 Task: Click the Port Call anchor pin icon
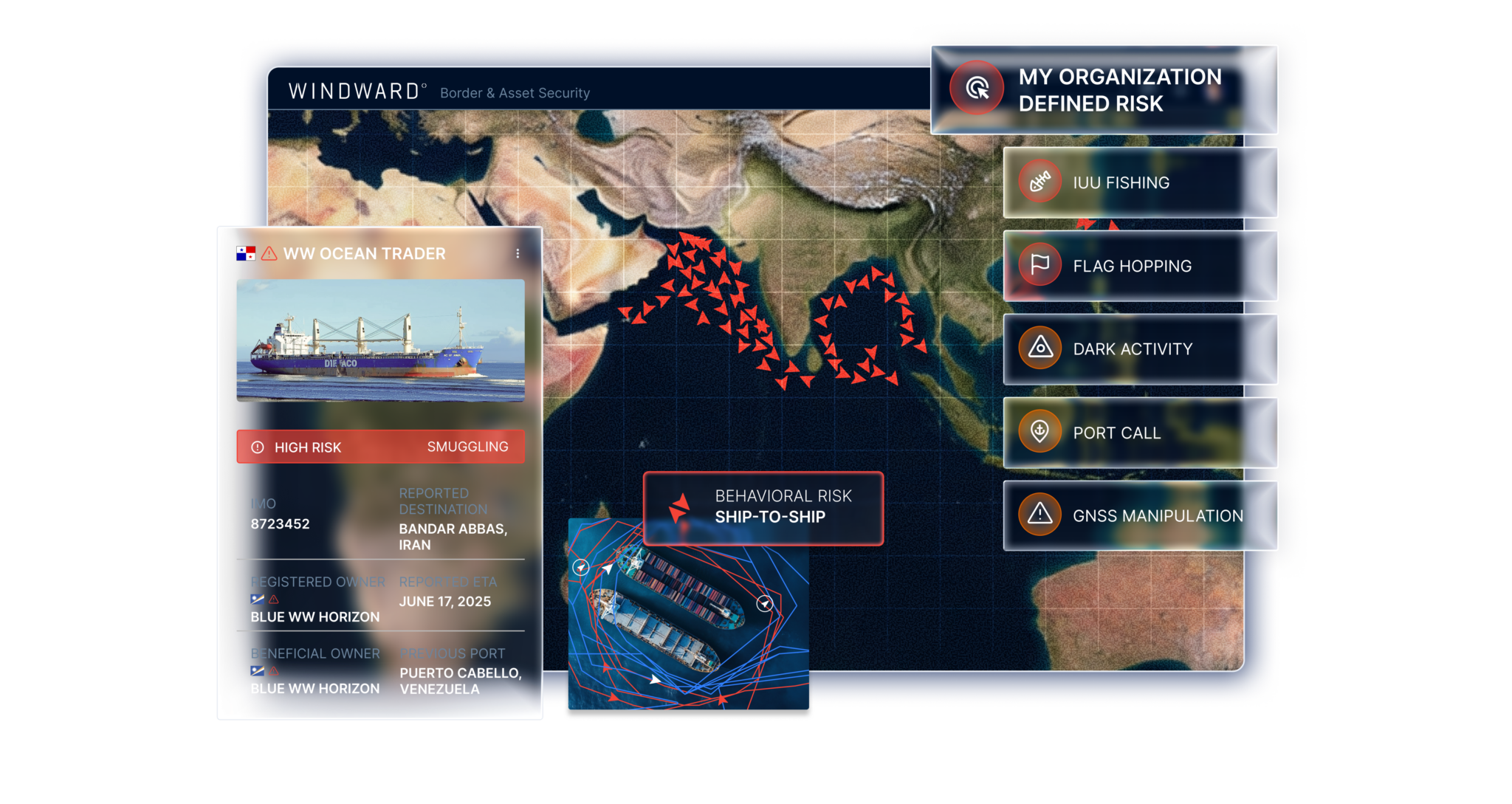pos(1039,433)
